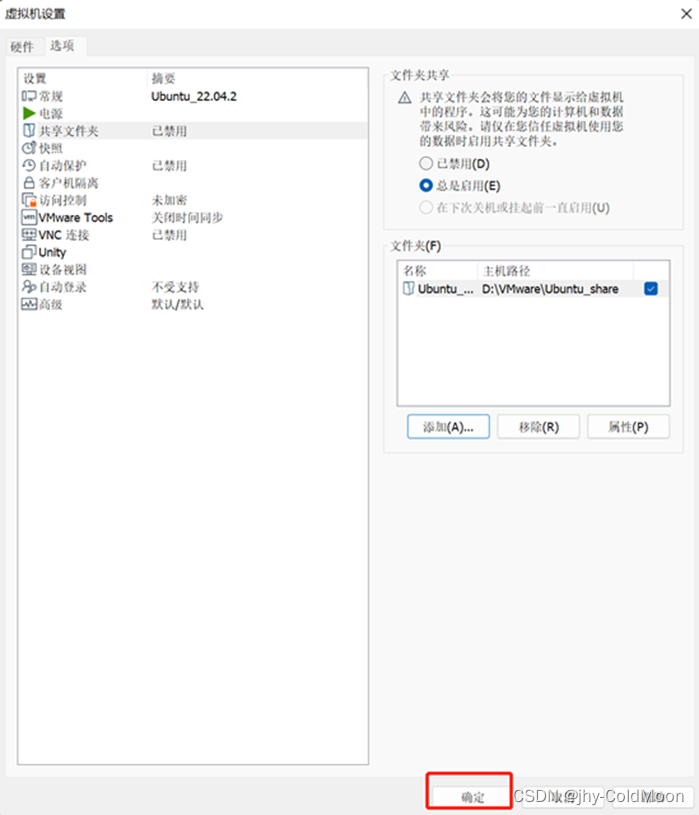Image resolution: width=699 pixels, height=815 pixels.
Task: Click the 默认/默认 summary text
Action: (x=177, y=305)
